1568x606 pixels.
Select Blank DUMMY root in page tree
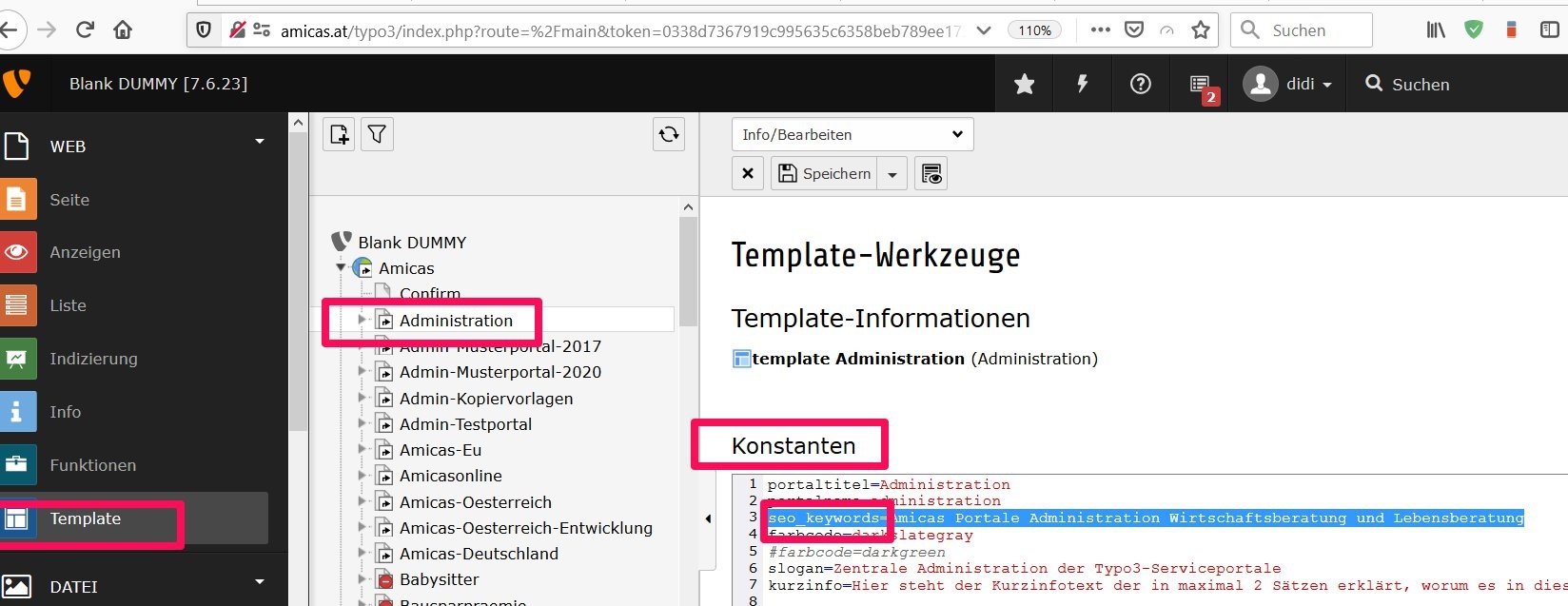412,243
